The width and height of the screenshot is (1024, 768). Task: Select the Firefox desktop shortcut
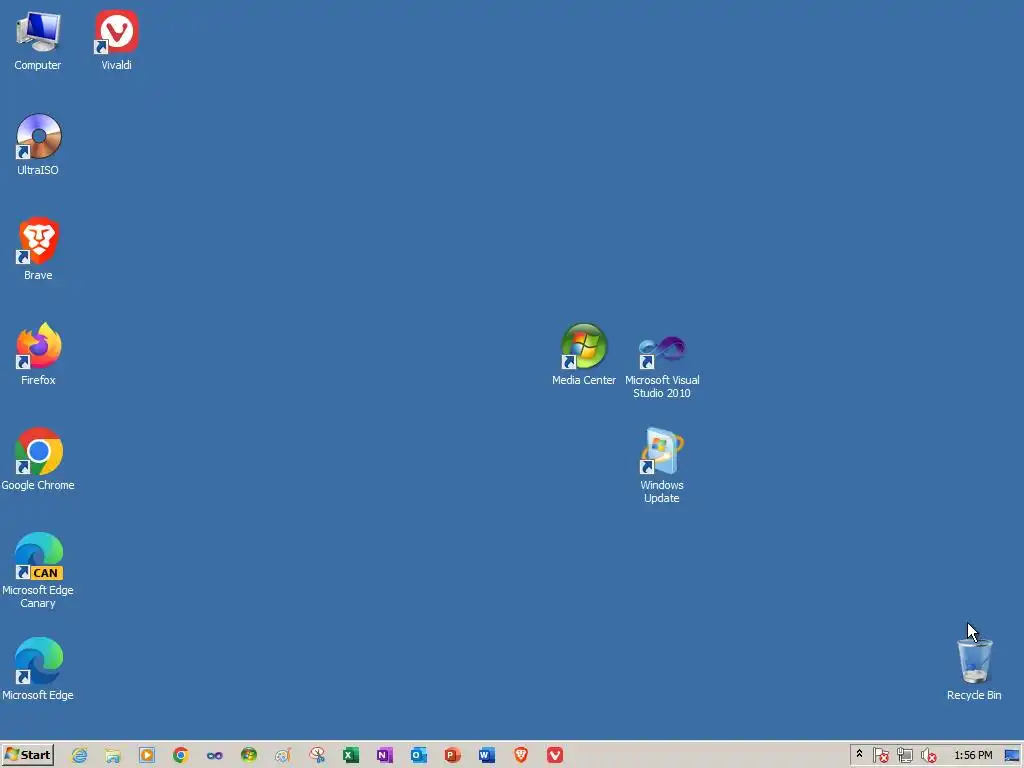38,354
